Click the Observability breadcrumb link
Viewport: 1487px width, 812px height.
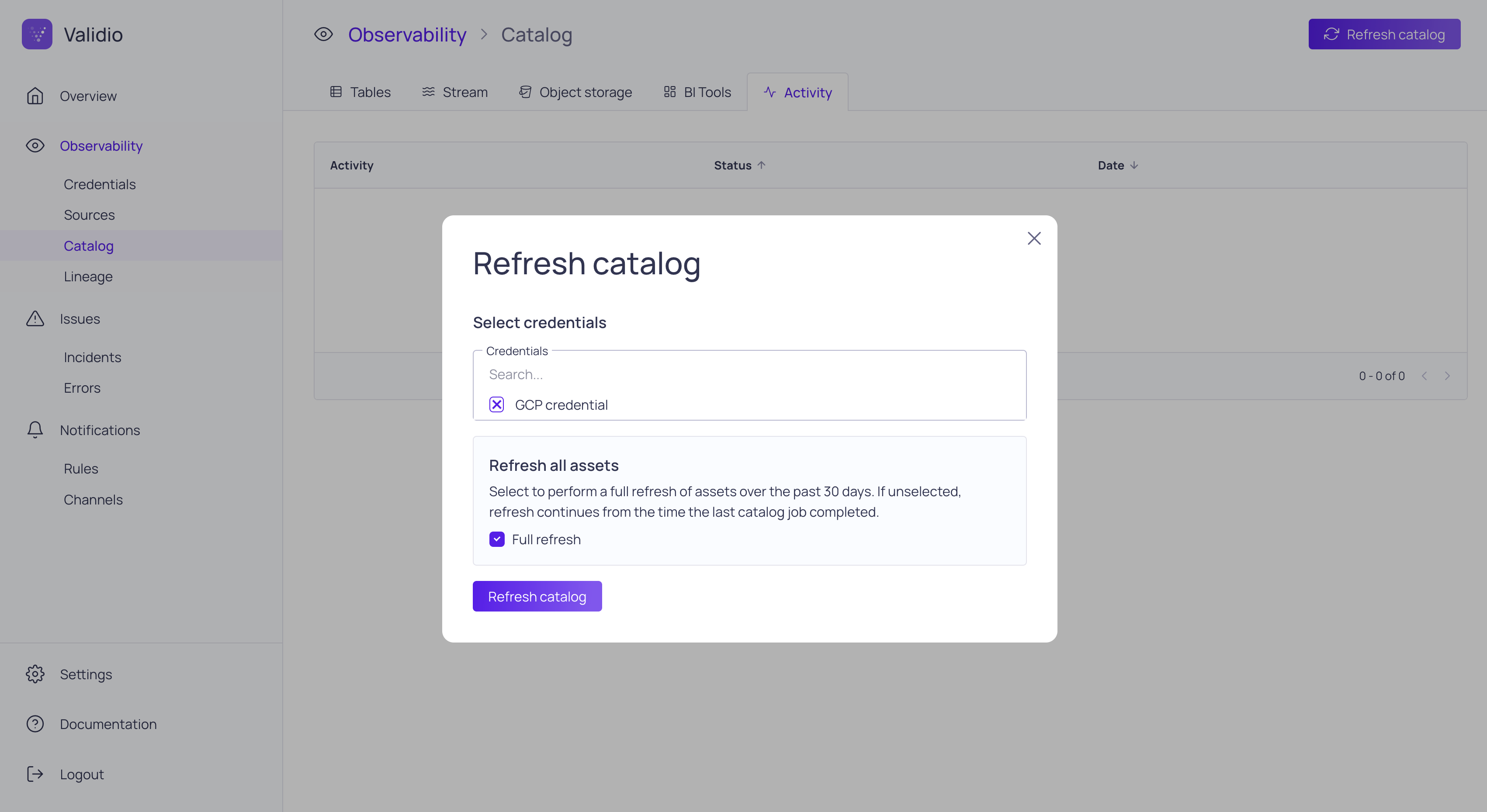coord(407,34)
